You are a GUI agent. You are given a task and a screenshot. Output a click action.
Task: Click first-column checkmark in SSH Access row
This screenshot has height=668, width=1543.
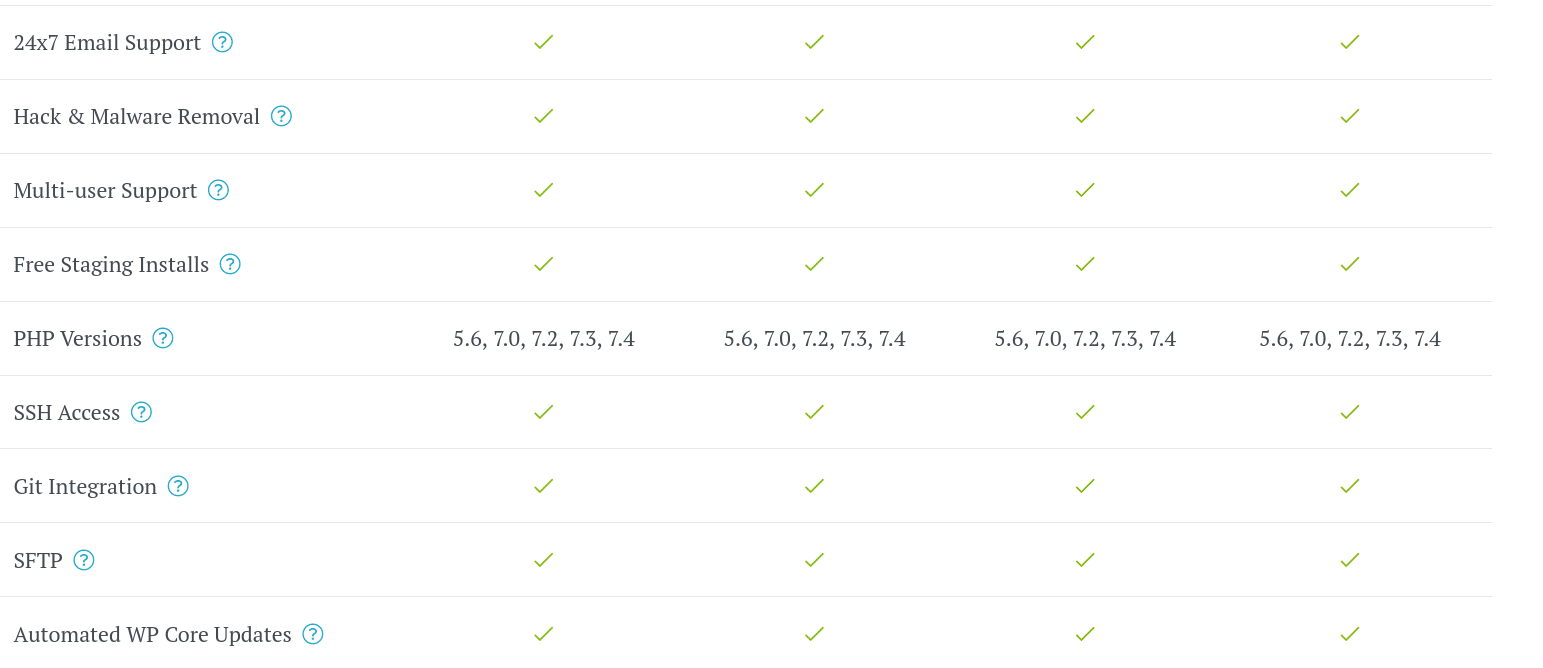[543, 412]
